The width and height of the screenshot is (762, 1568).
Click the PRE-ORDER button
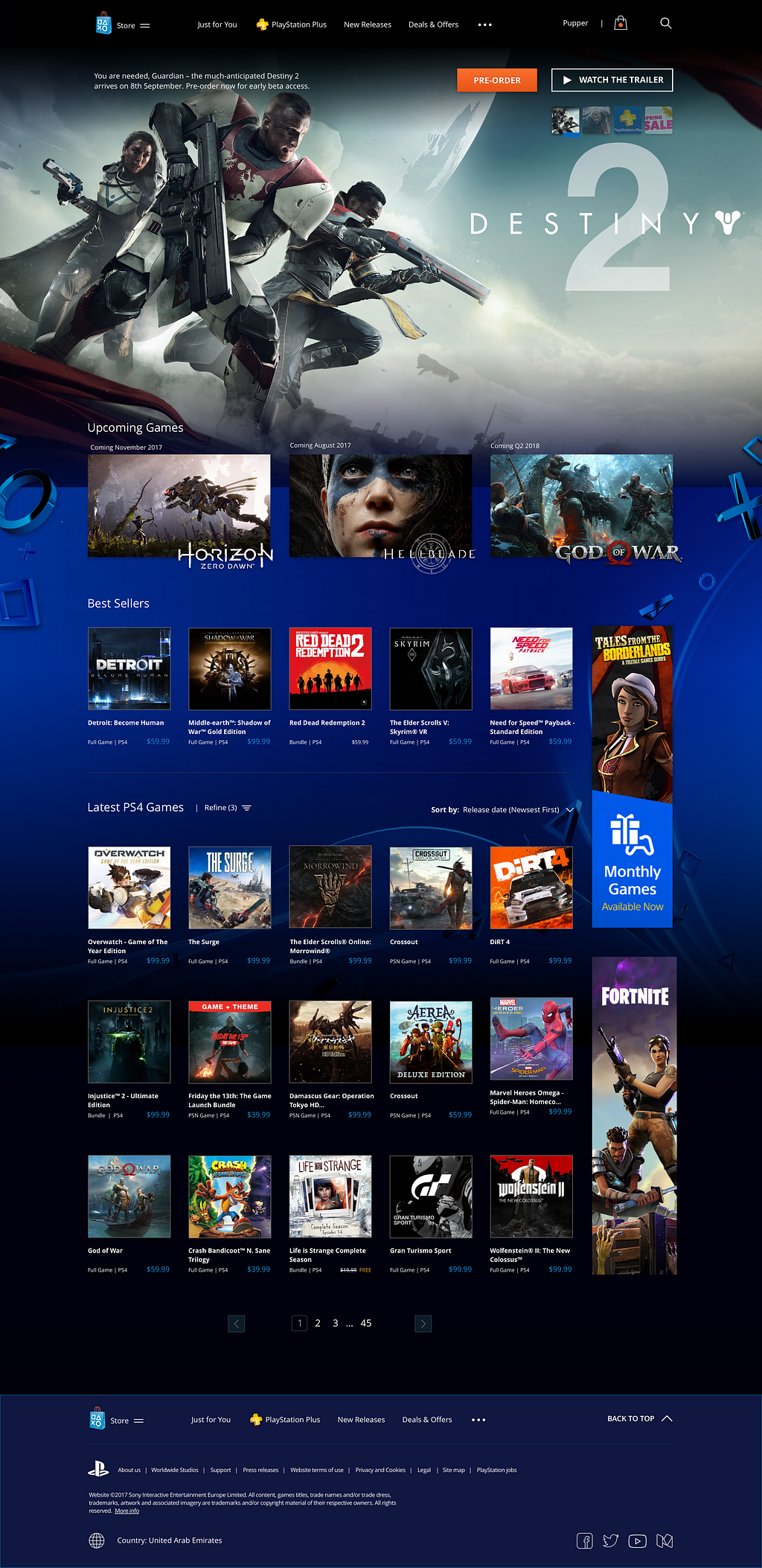497,80
